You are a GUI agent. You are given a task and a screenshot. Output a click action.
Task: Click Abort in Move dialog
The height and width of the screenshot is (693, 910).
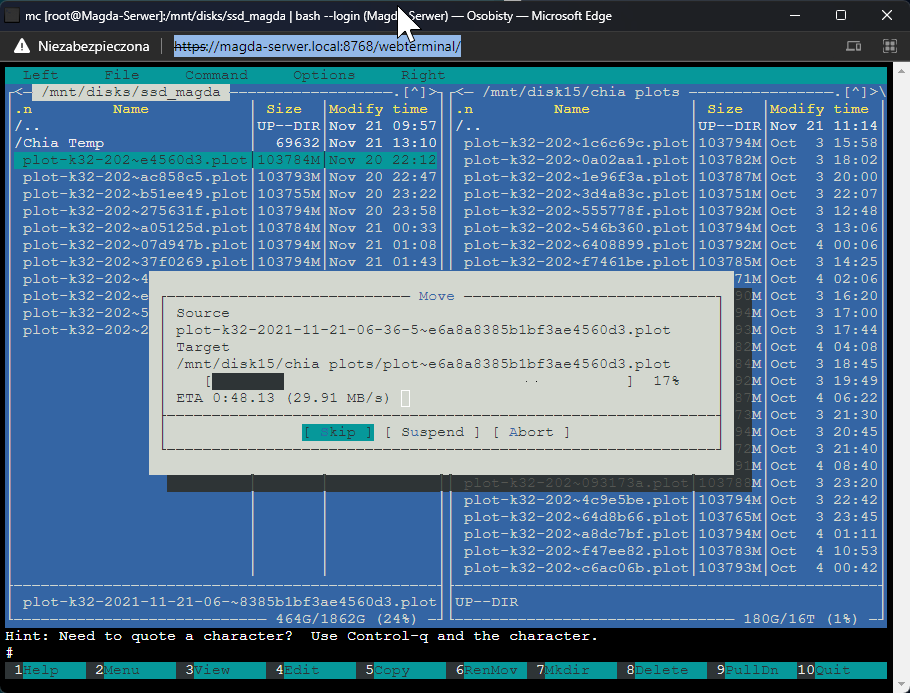point(531,432)
